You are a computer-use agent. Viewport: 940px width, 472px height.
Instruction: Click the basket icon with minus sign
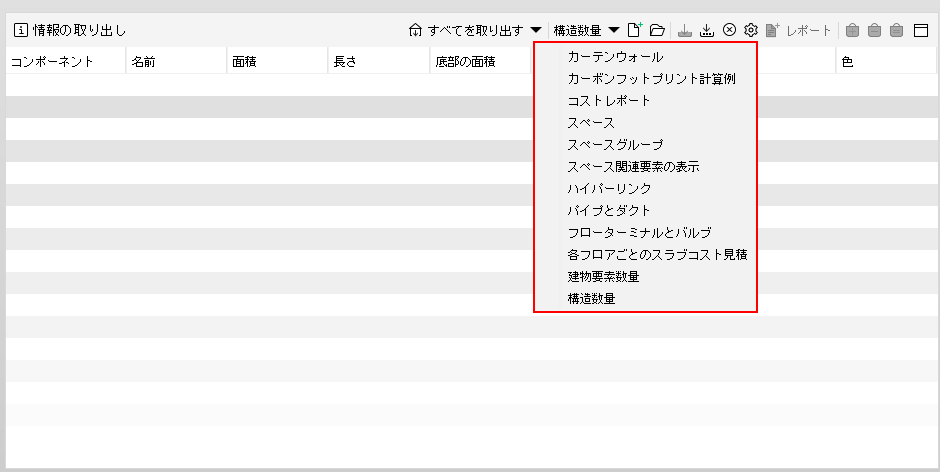[x=875, y=30]
